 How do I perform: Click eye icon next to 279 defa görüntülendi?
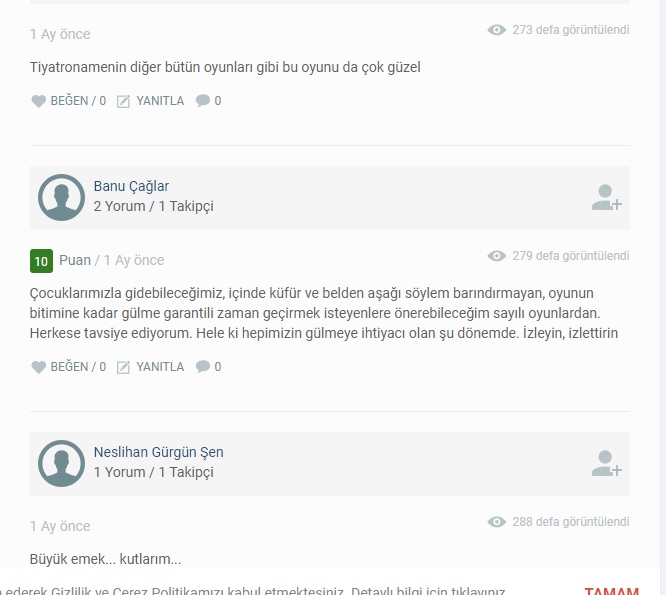coord(497,256)
